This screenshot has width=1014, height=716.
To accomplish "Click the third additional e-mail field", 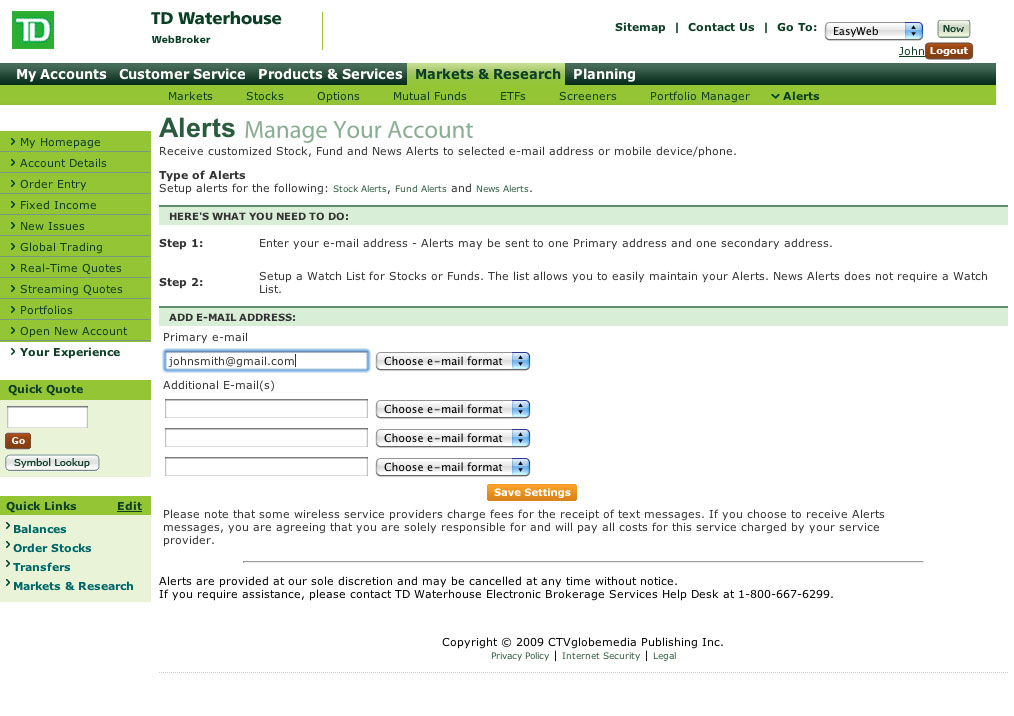I will 266,467.
